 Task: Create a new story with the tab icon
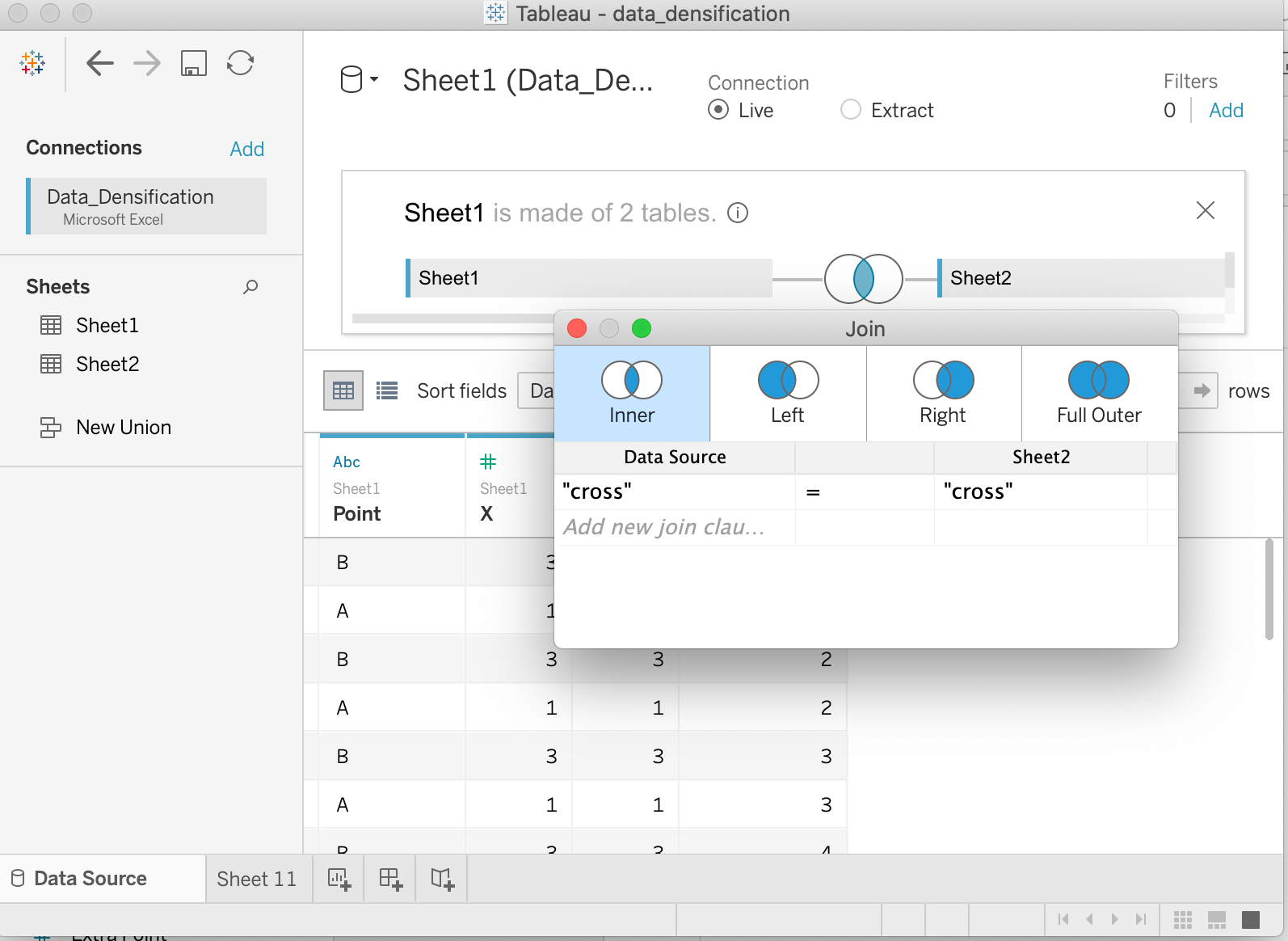(x=442, y=880)
